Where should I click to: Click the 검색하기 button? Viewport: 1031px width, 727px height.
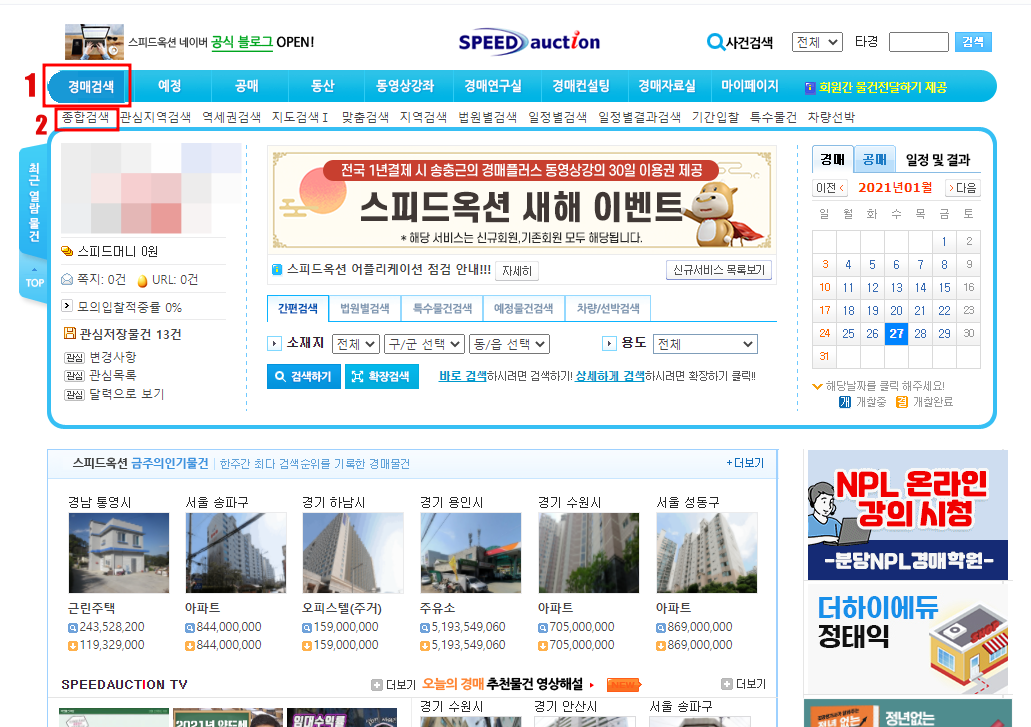point(304,377)
